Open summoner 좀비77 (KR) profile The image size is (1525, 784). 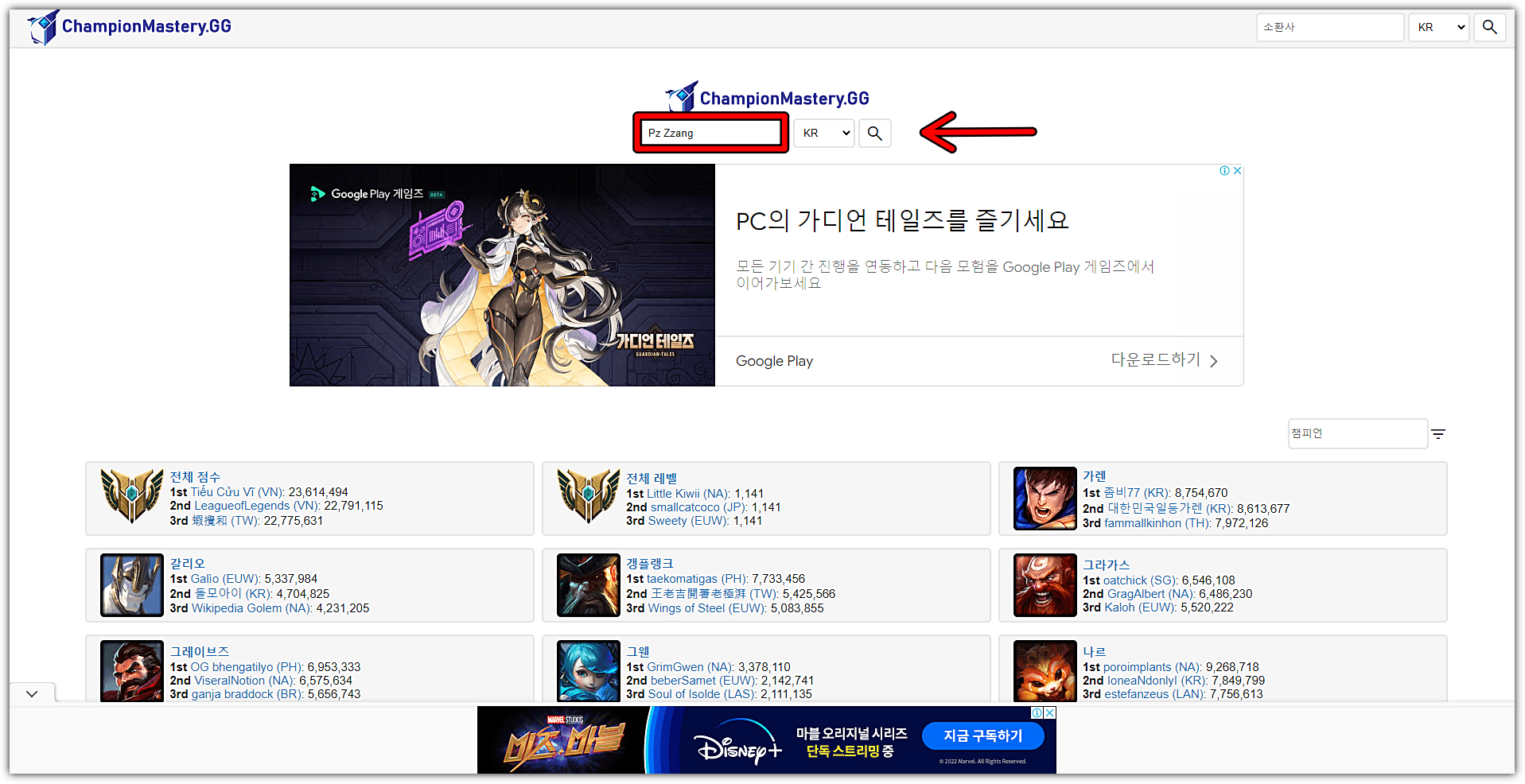click(x=1138, y=493)
